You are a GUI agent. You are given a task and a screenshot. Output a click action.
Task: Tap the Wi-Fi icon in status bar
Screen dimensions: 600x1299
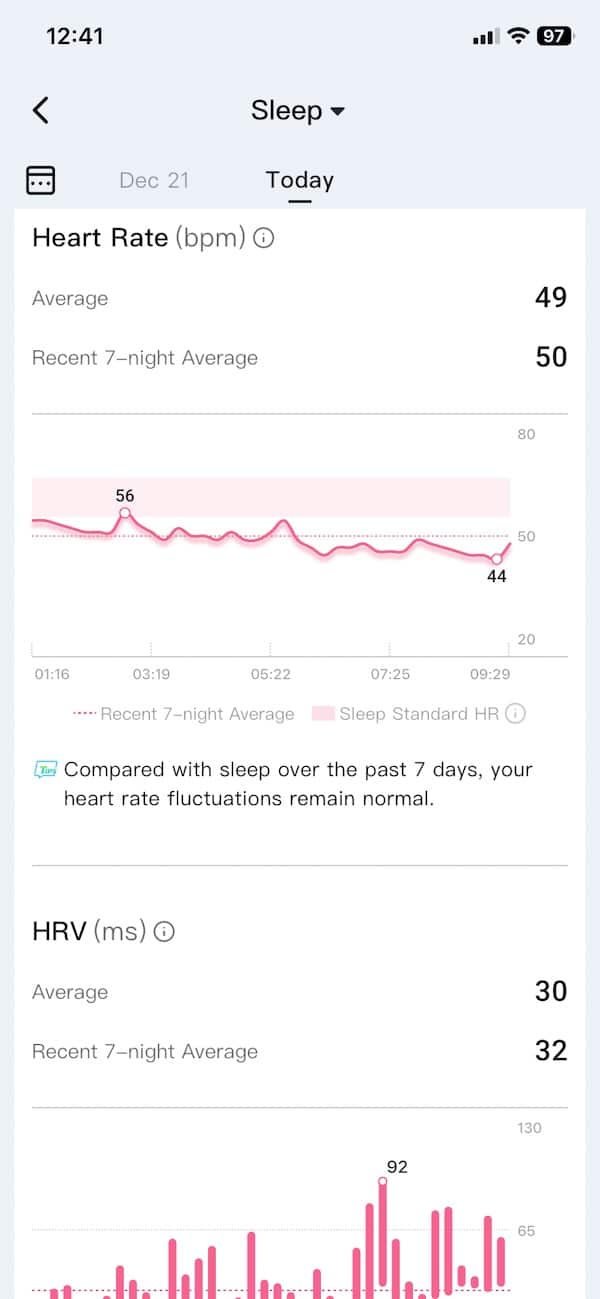[517, 36]
